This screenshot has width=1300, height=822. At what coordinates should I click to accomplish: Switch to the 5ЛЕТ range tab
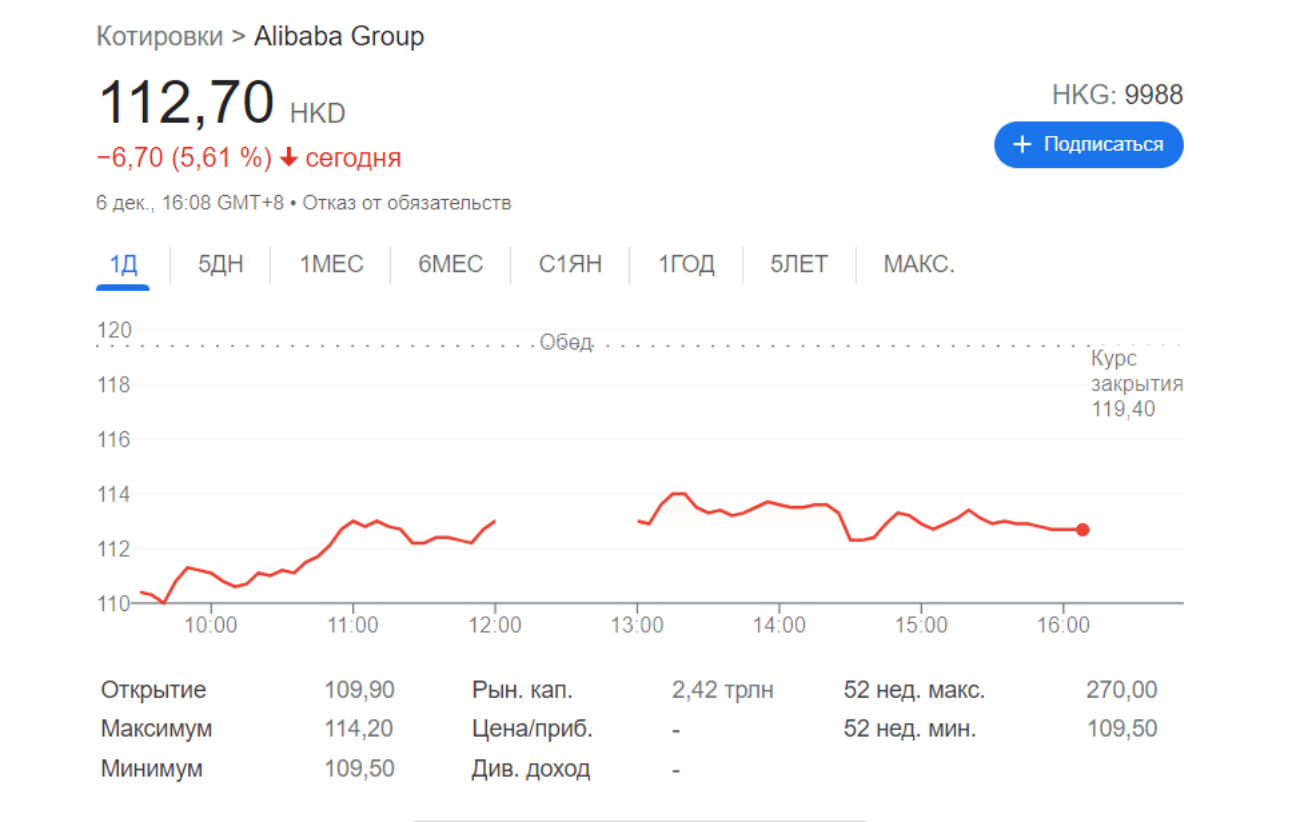click(799, 265)
